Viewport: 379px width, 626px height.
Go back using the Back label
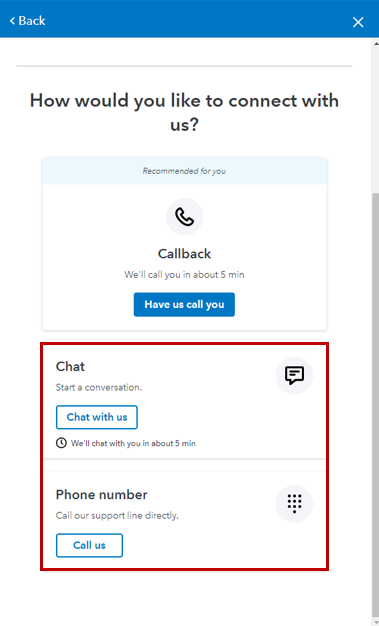[32, 21]
